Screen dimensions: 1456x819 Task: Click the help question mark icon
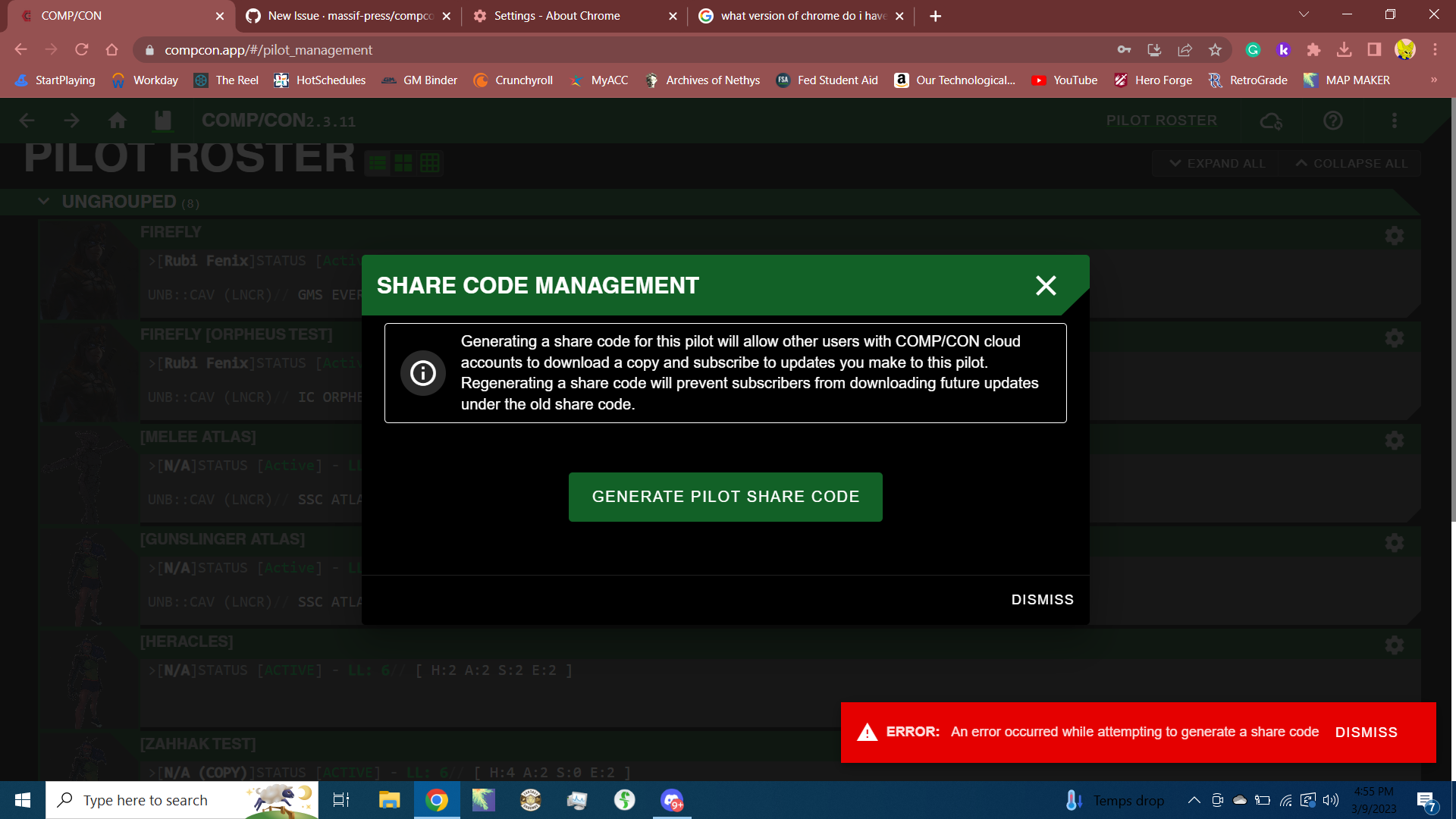tap(1333, 121)
